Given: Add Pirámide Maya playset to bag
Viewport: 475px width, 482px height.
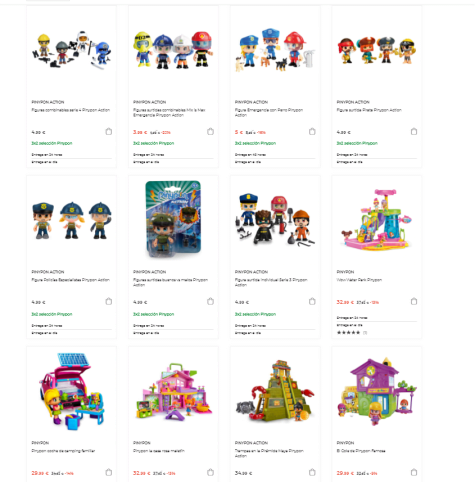Looking at the screenshot, I should click(x=312, y=472).
